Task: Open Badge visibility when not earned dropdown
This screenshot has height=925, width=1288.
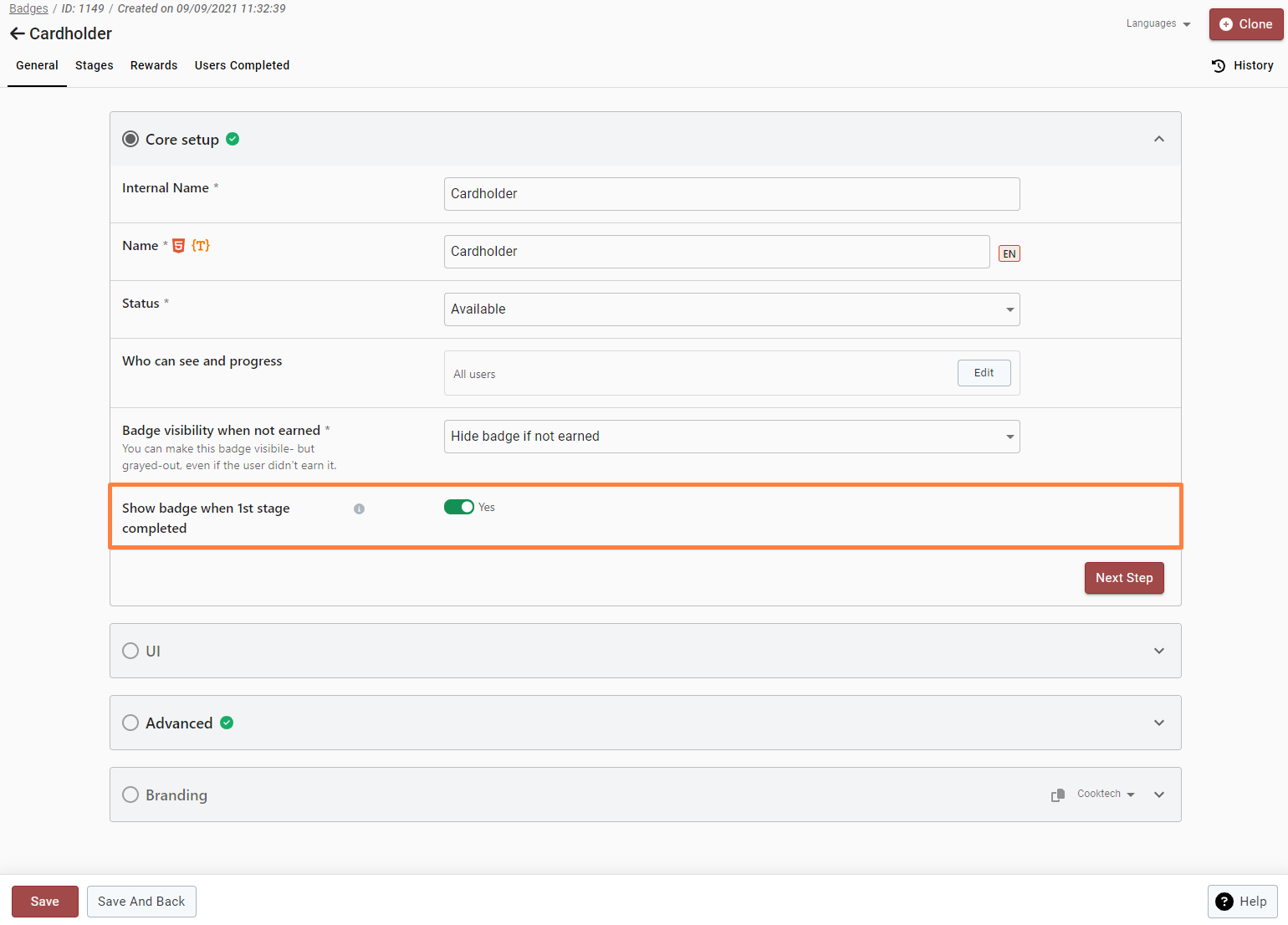Action: pyautogui.click(x=731, y=437)
